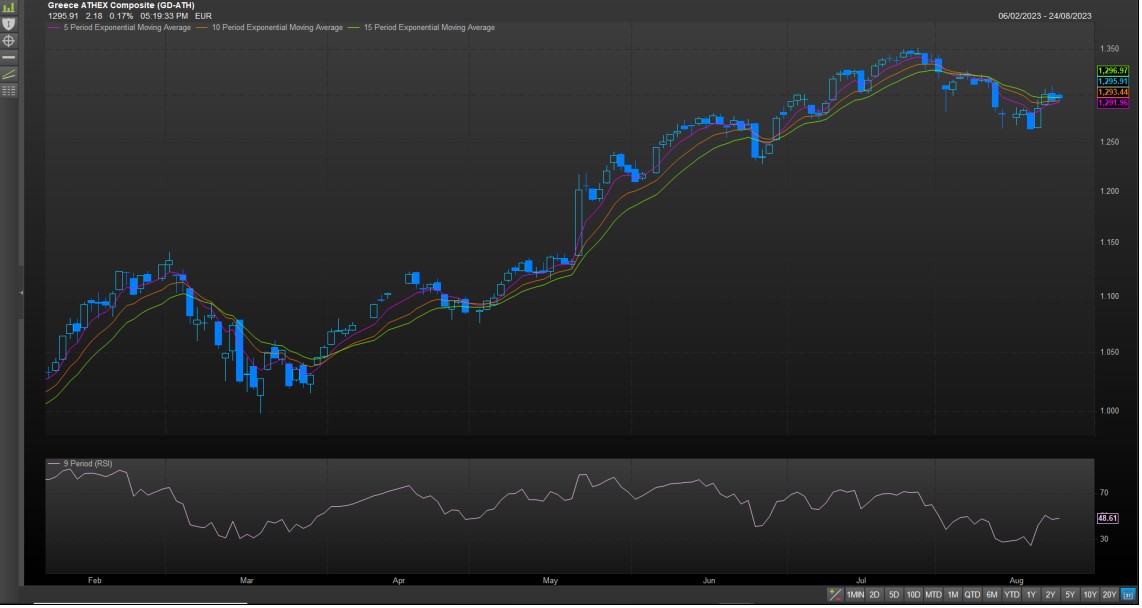Screen dimensions: 1142x608
Task: Open the data grid table icon
Action: coord(9,91)
